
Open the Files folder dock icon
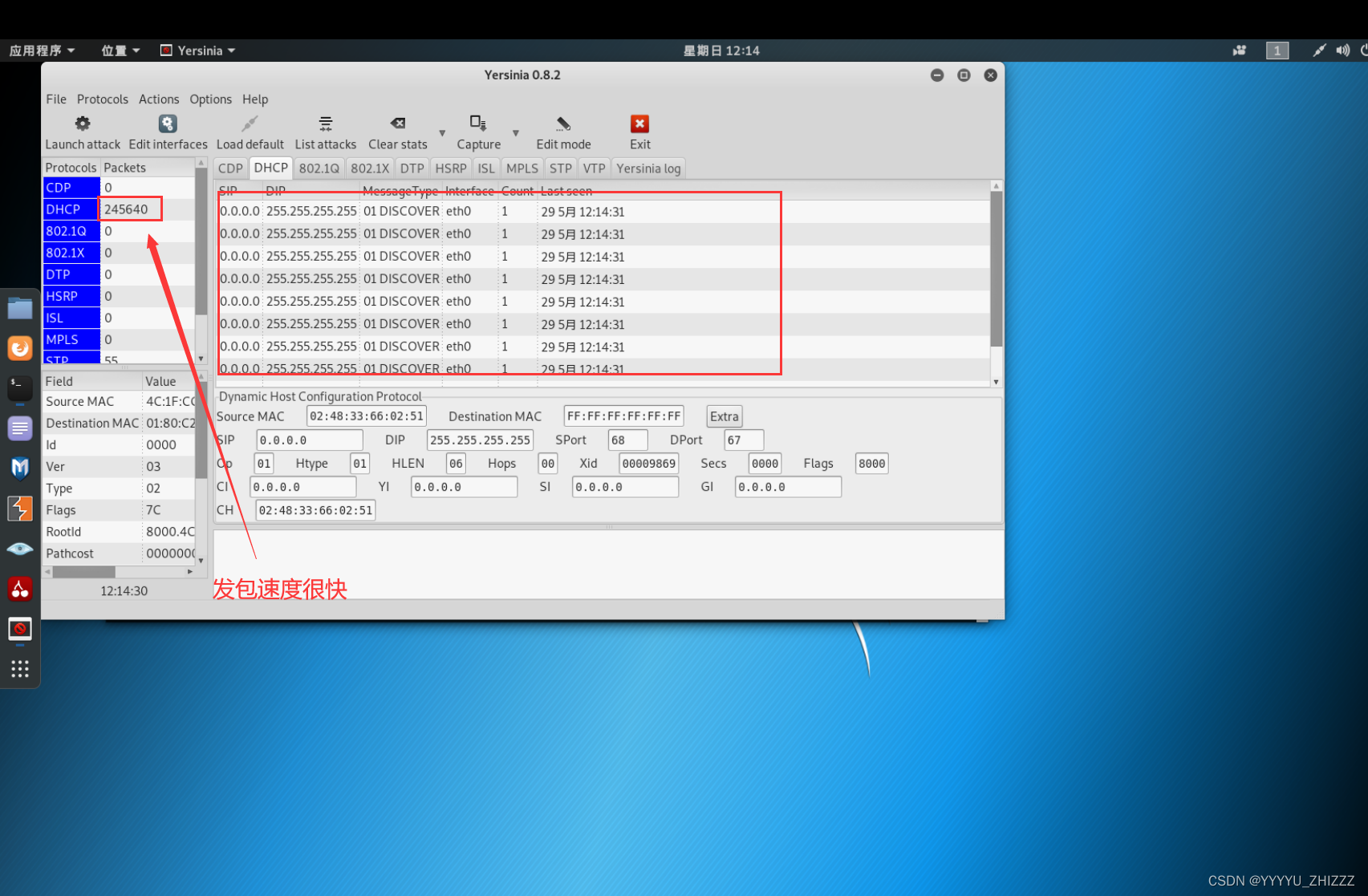pyautogui.click(x=20, y=309)
